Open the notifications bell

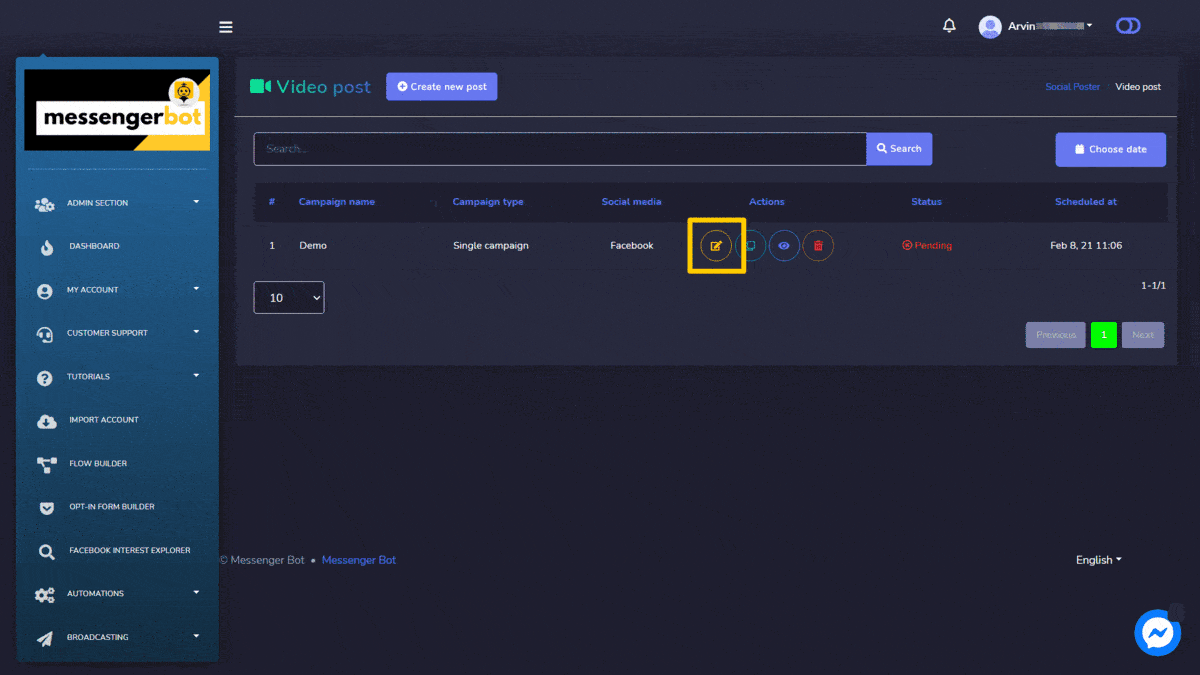pos(949,26)
